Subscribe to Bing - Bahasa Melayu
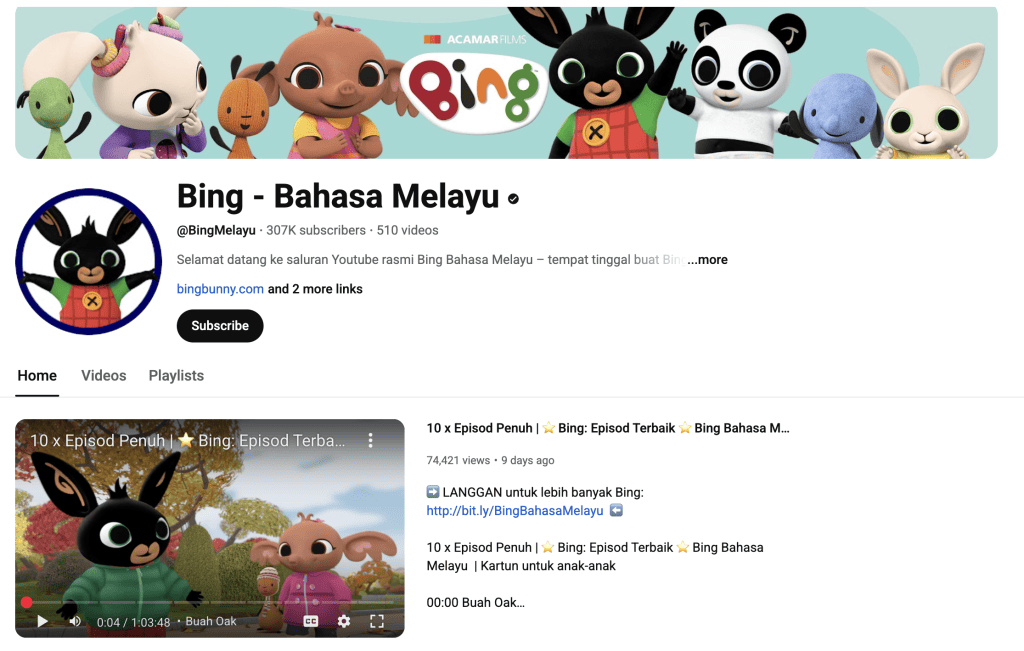This screenshot has height=651, width=1024. (x=220, y=326)
